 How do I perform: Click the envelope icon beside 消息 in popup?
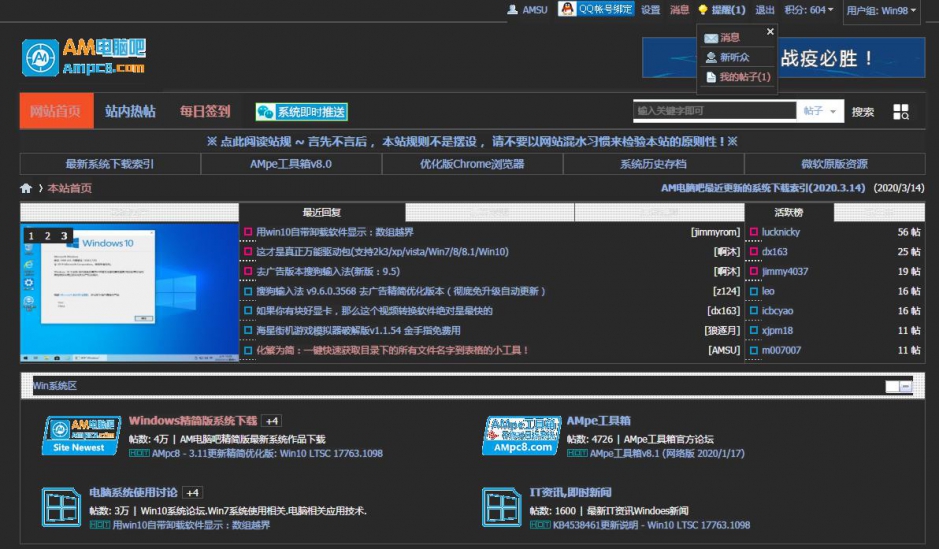[711, 38]
